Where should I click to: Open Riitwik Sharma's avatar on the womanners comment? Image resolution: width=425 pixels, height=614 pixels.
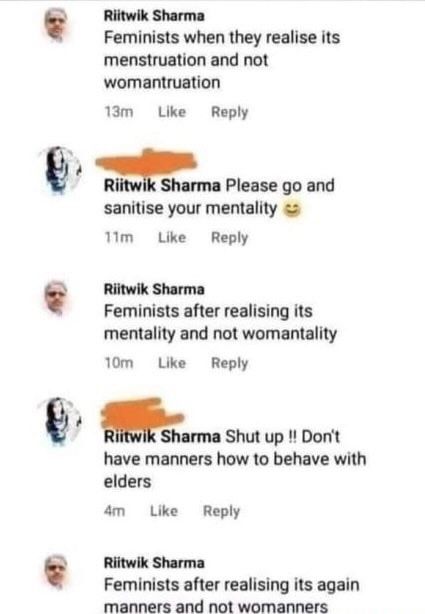(56, 572)
